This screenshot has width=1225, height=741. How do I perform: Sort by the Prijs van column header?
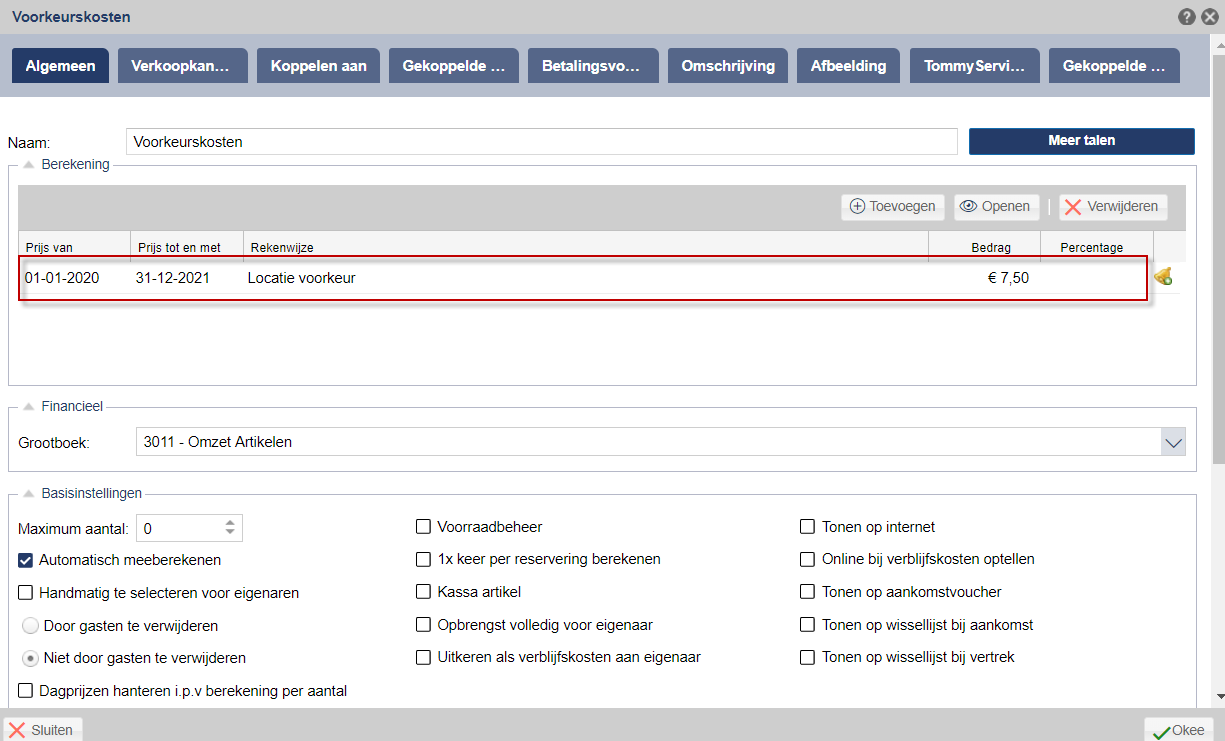coord(74,247)
